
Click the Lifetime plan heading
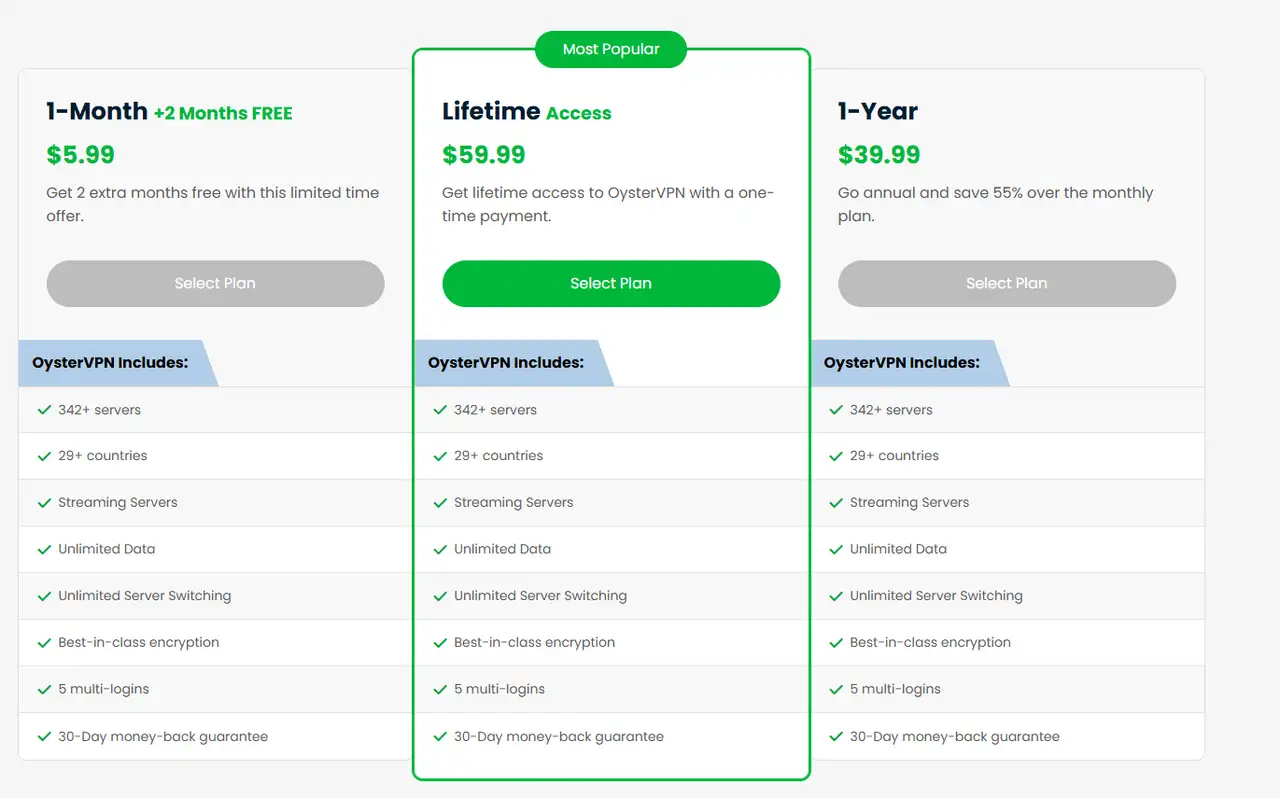pos(491,111)
